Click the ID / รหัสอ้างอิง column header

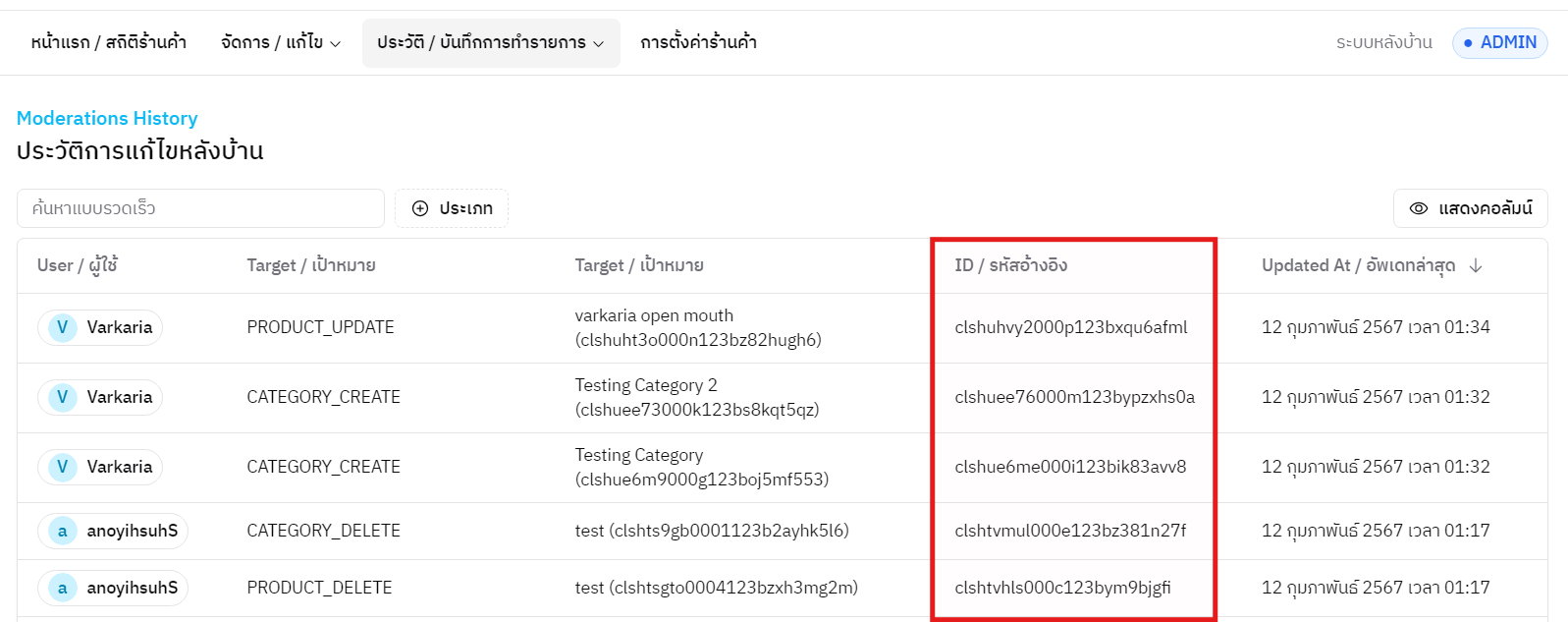[1010, 265]
